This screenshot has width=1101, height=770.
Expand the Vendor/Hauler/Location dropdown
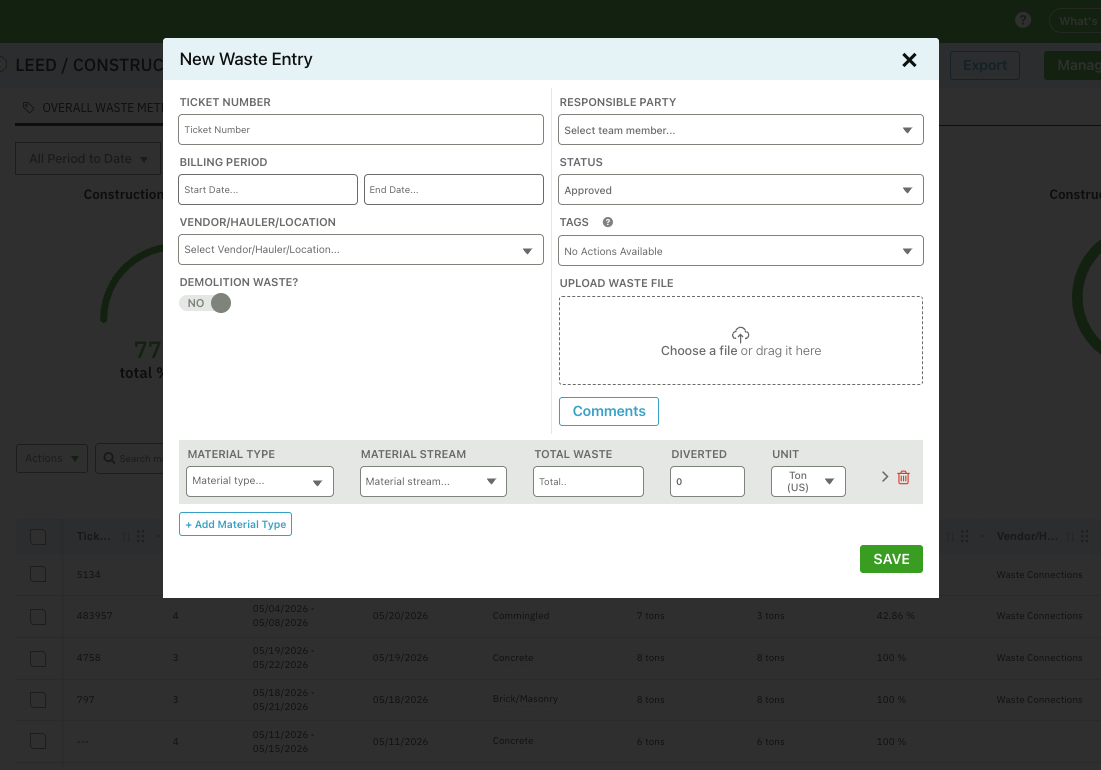pyautogui.click(x=361, y=250)
